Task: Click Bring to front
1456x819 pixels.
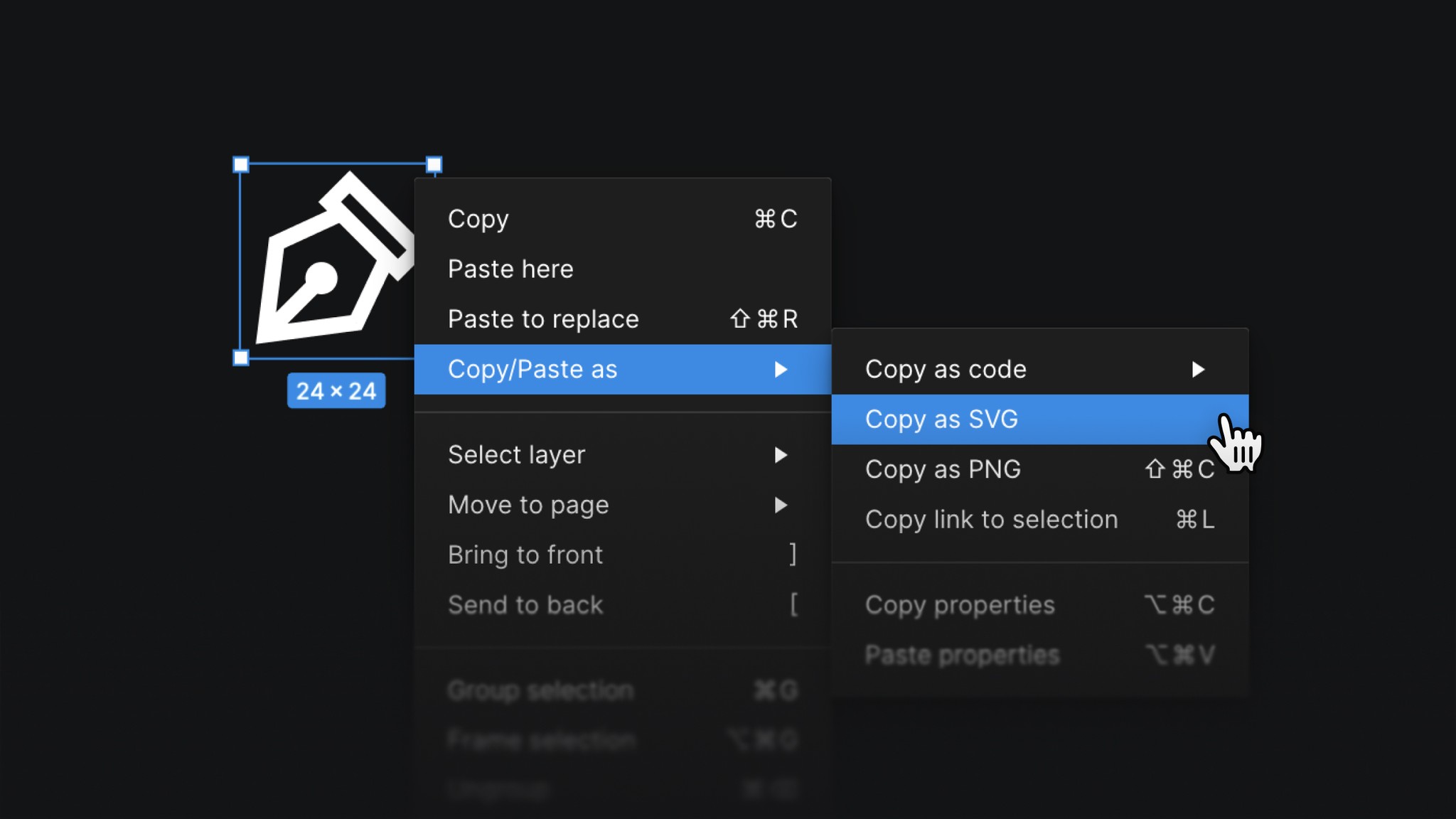Action: pos(525,555)
